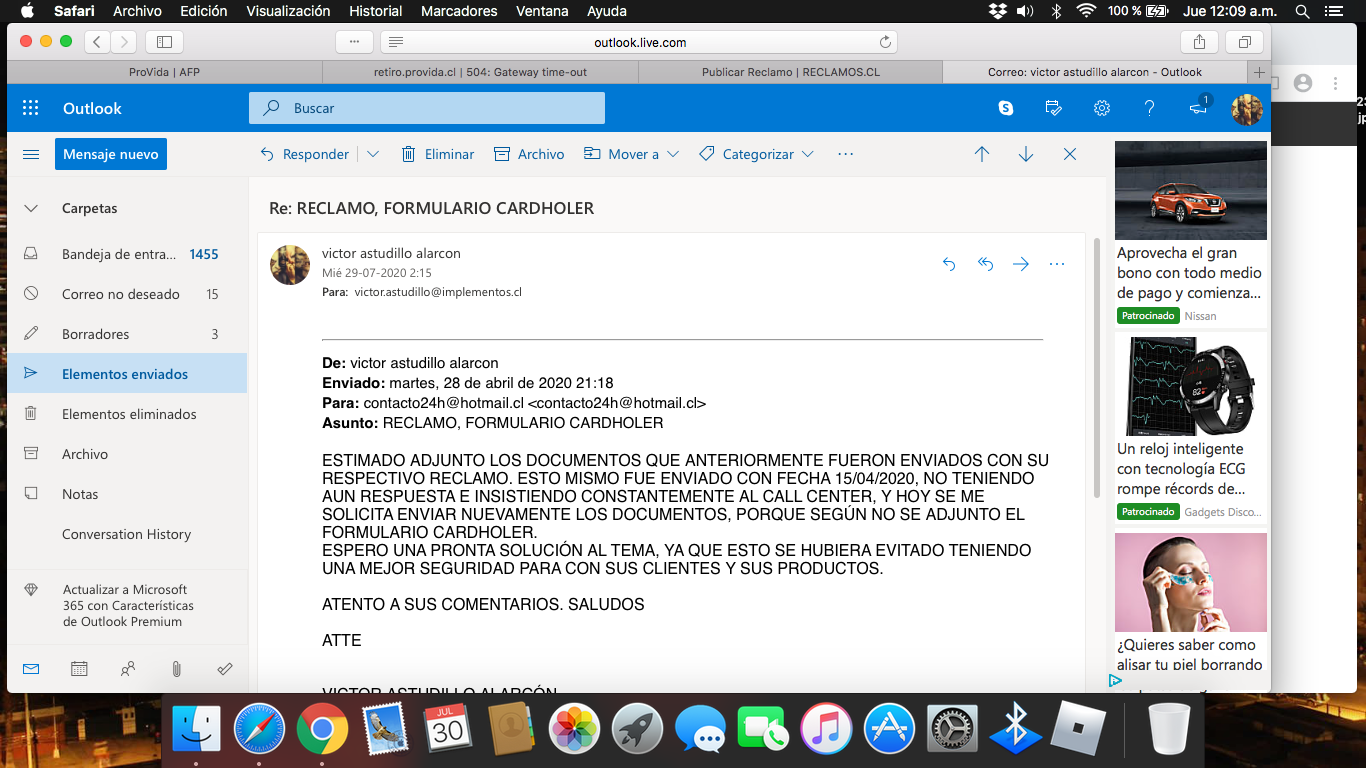Screen dimensions: 1366x768
Task: Switch to Mail view at bottom left
Action: pos(31,669)
